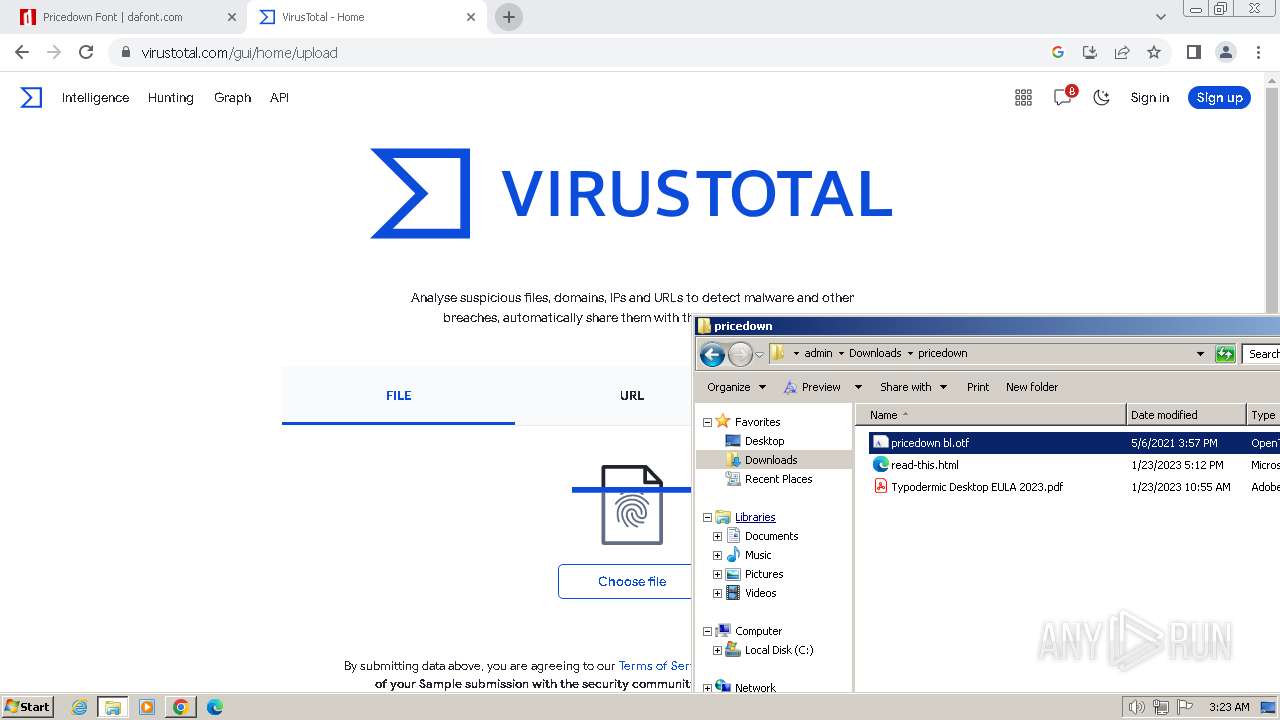This screenshot has height=720, width=1280.
Task: Open Preview dropdown arrow in Explorer
Action: (x=857, y=387)
